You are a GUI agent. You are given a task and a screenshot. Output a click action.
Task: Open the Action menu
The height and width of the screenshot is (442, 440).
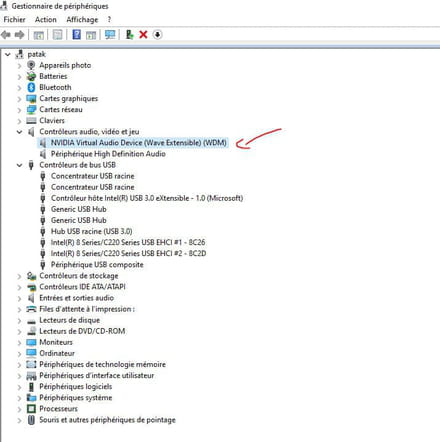[x=46, y=20]
